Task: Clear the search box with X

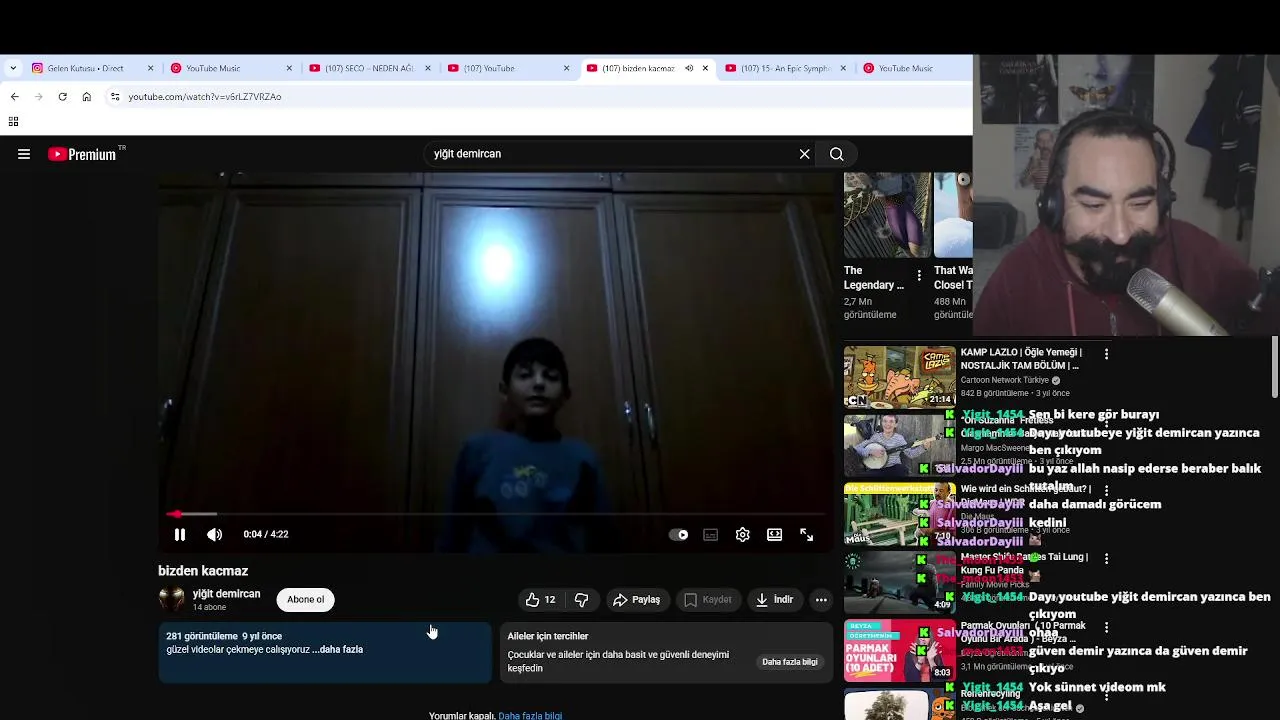Action: tap(804, 154)
